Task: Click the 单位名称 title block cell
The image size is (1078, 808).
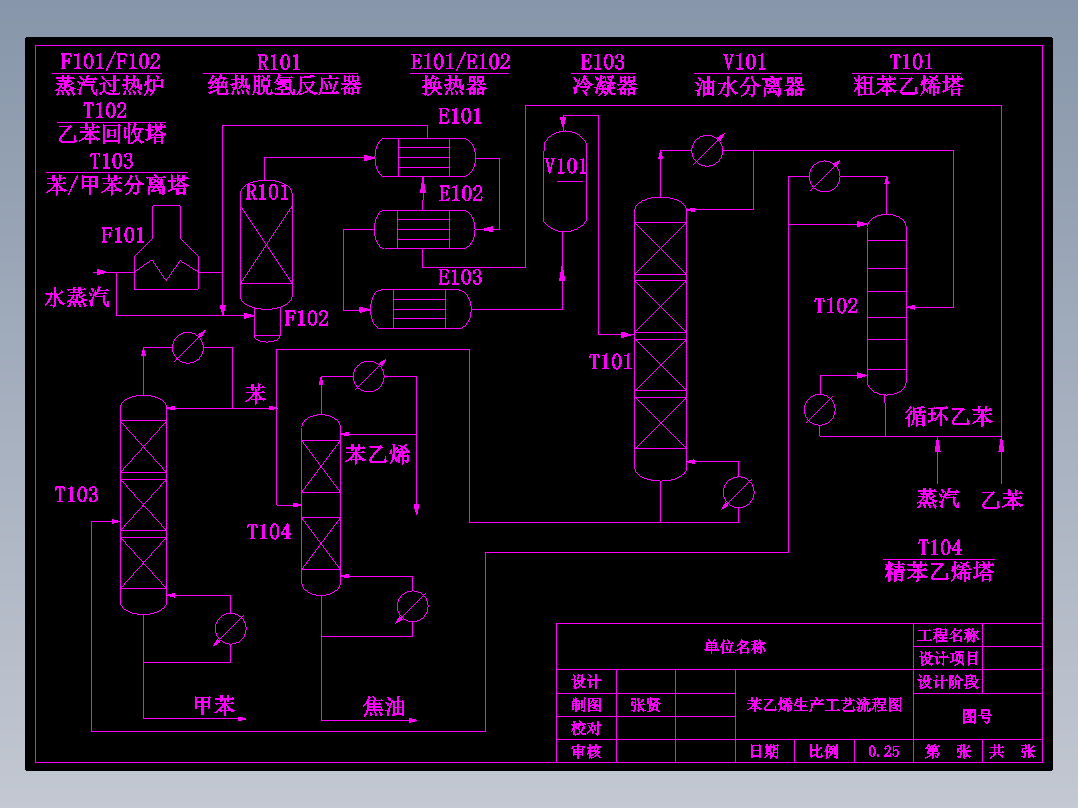Action: (735, 646)
